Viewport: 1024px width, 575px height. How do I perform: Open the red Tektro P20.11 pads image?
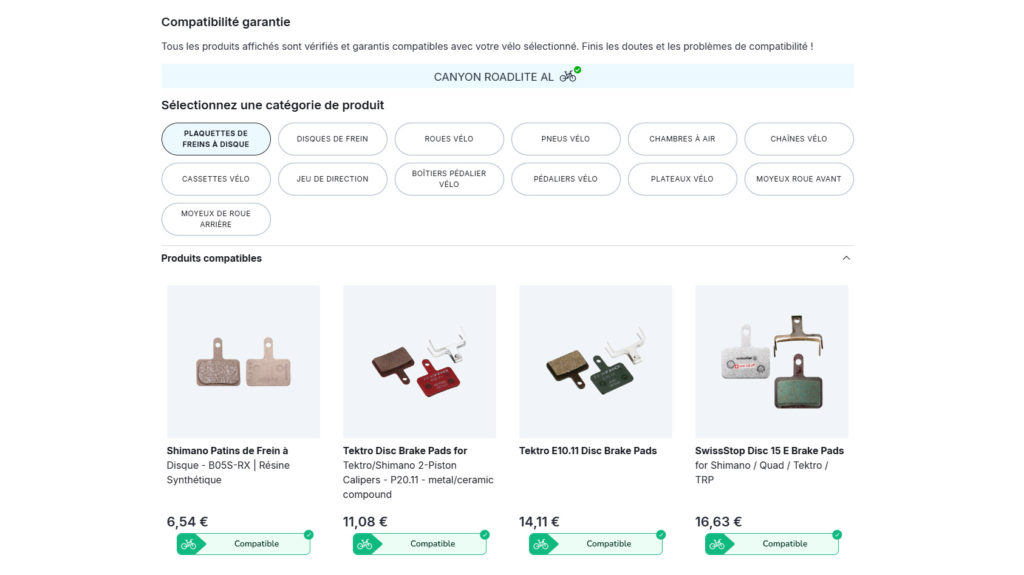click(419, 361)
